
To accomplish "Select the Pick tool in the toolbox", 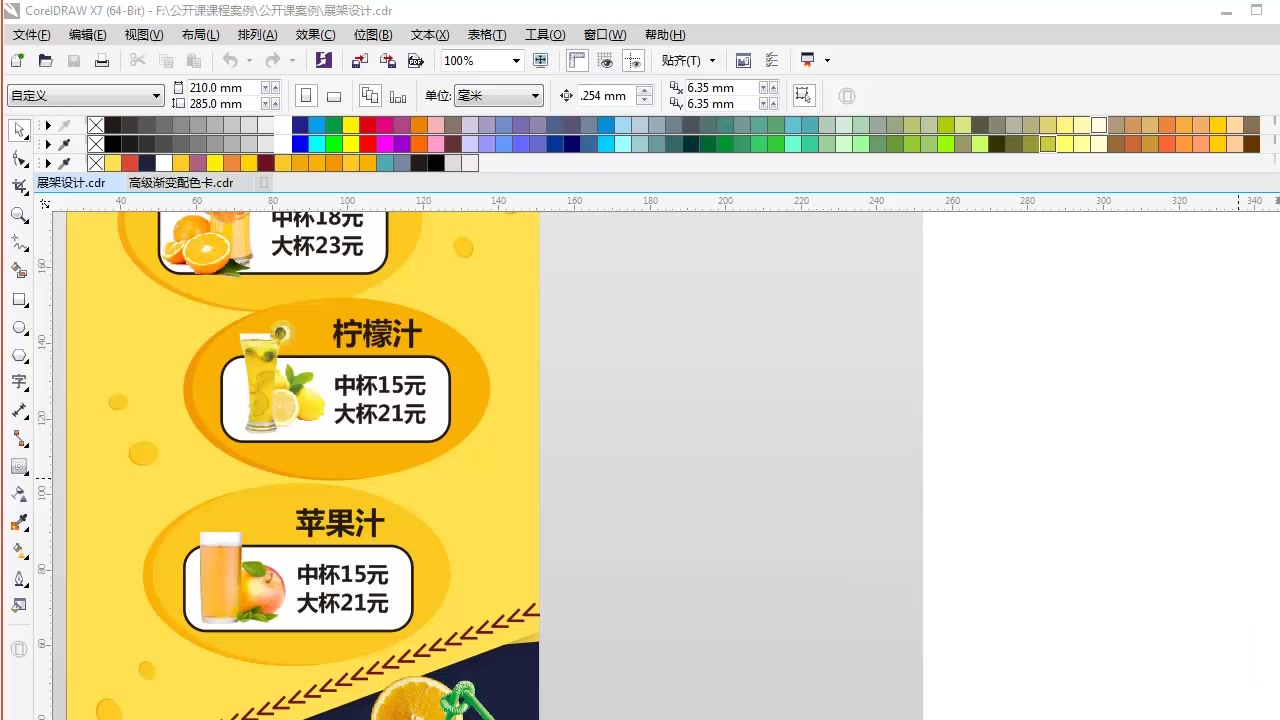I will [x=19, y=131].
